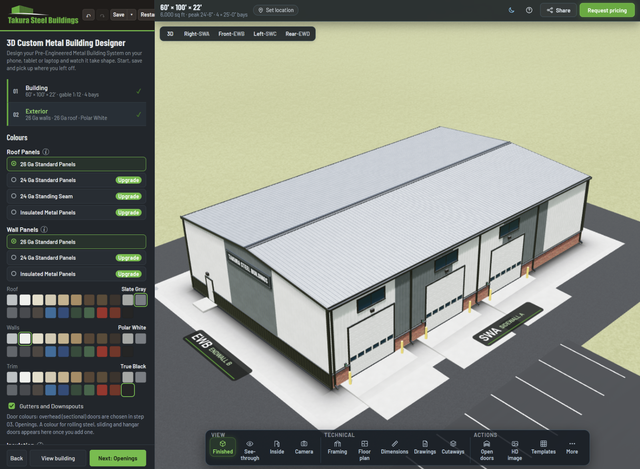Click the red walls colour swatch
The height and width of the screenshot is (469, 640).
pyautogui.click(x=102, y=351)
